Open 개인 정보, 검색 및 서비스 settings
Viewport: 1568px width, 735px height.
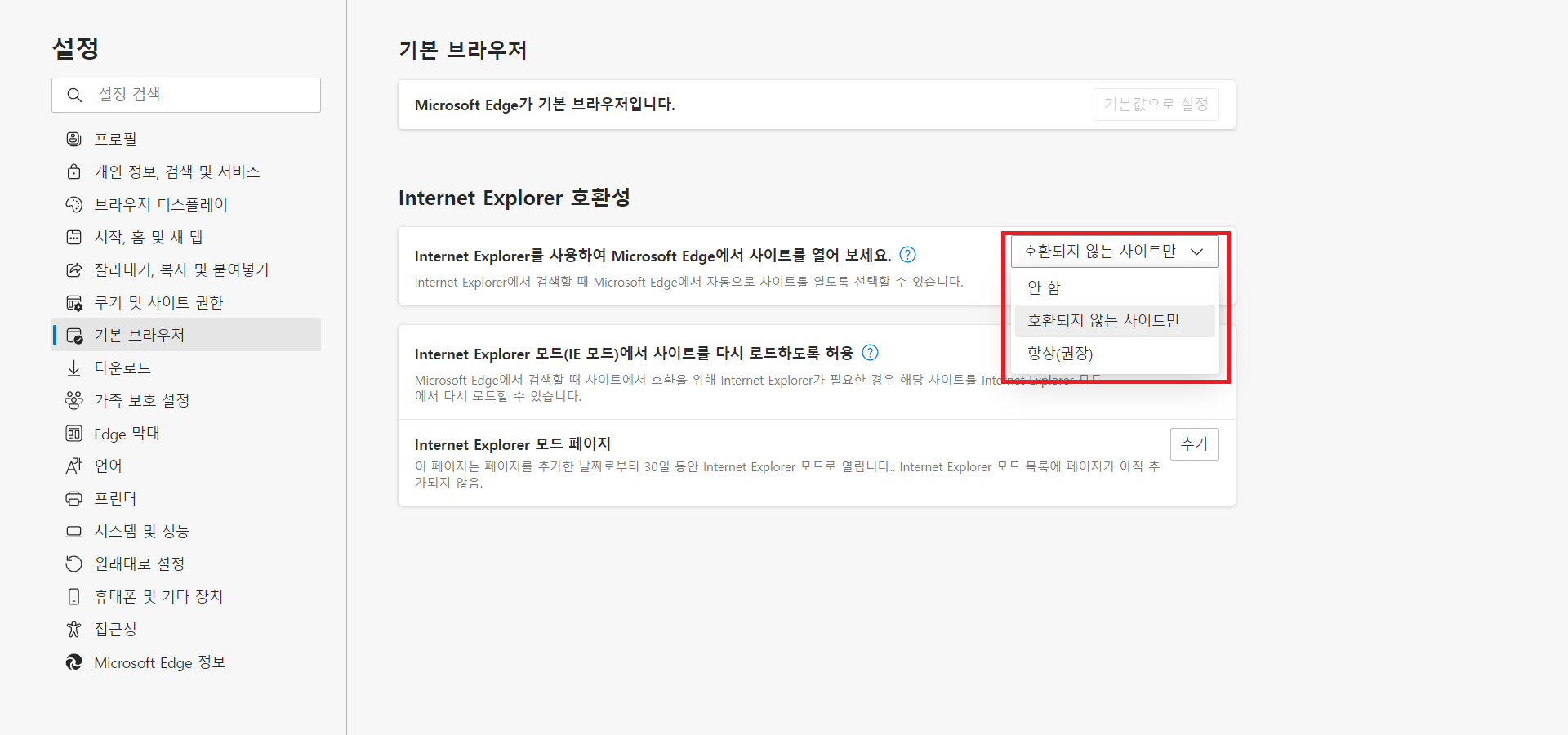pos(186,171)
